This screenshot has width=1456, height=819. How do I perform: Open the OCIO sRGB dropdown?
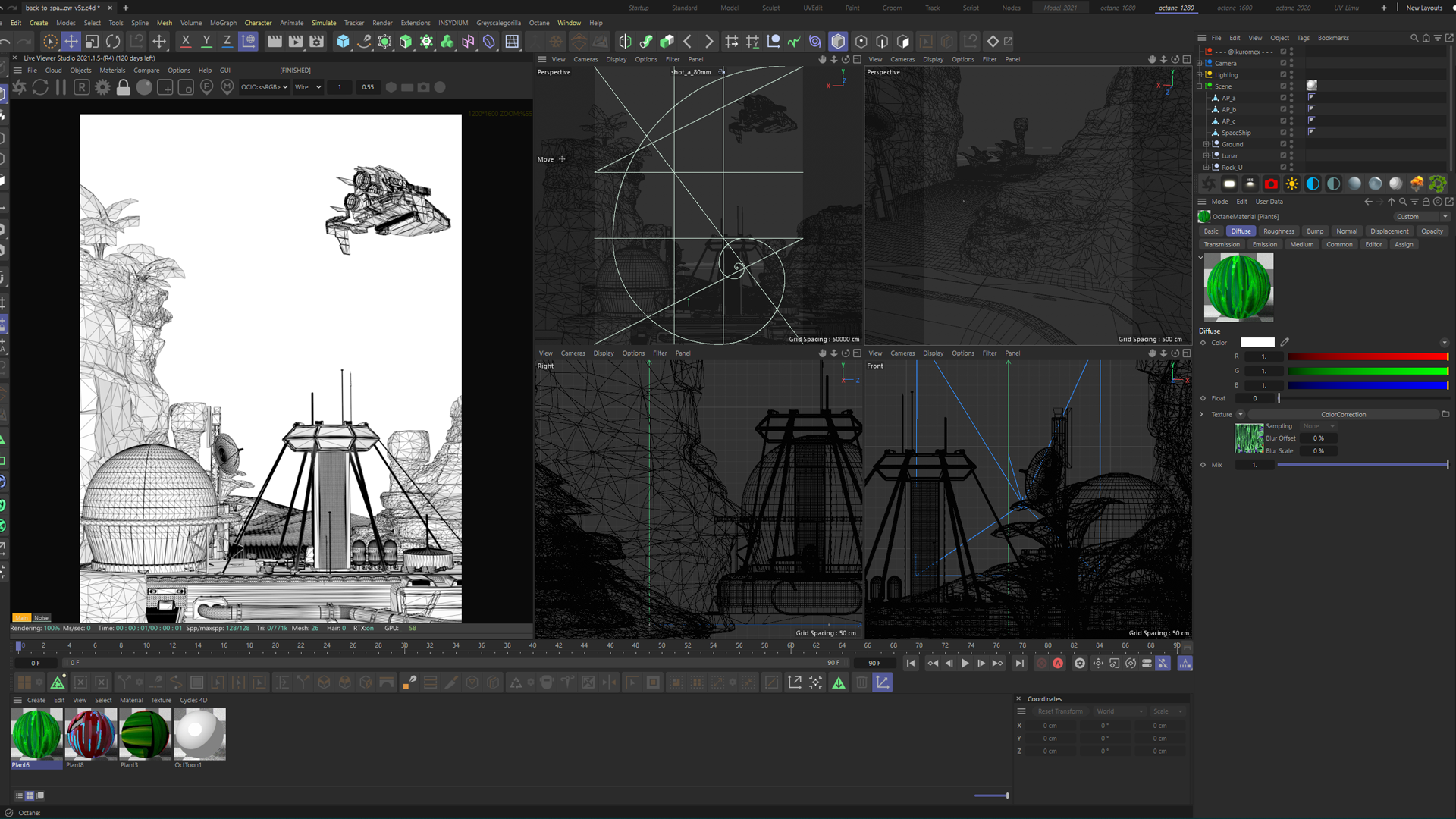click(x=264, y=87)
